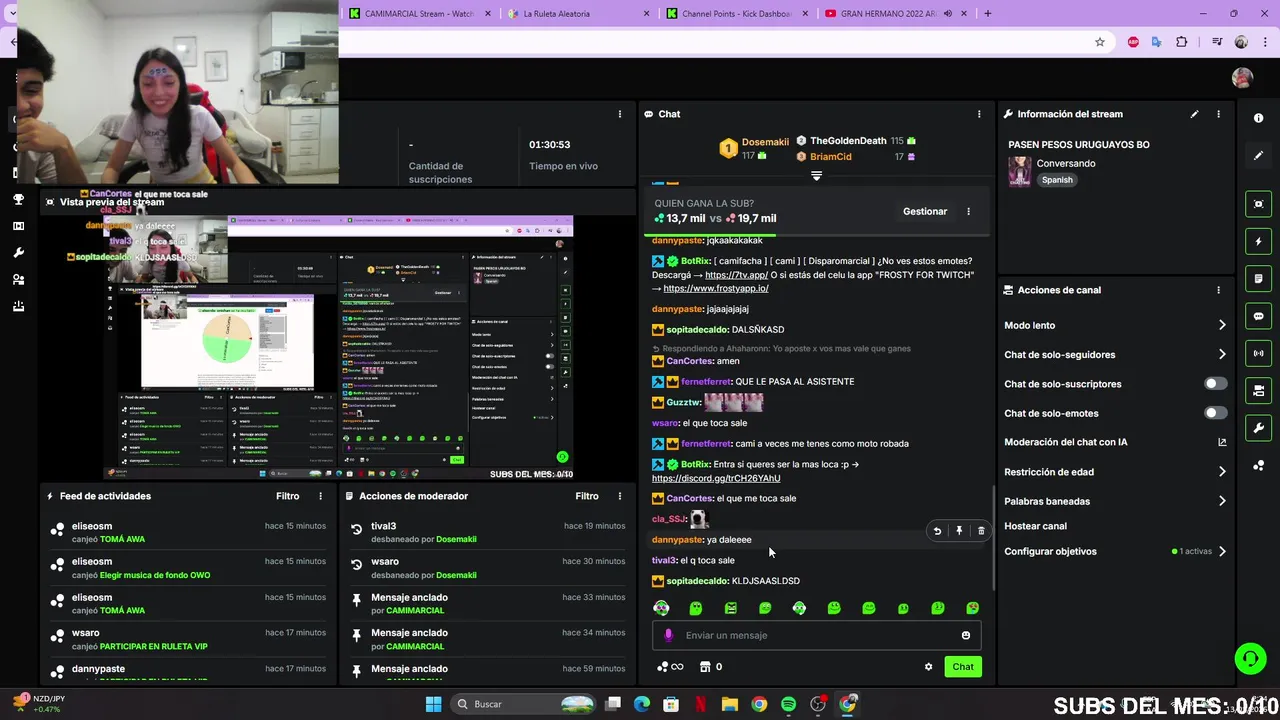The image size is (1280, 720).
Task: Click the Spanish language tag
Action: [1057, 180]
